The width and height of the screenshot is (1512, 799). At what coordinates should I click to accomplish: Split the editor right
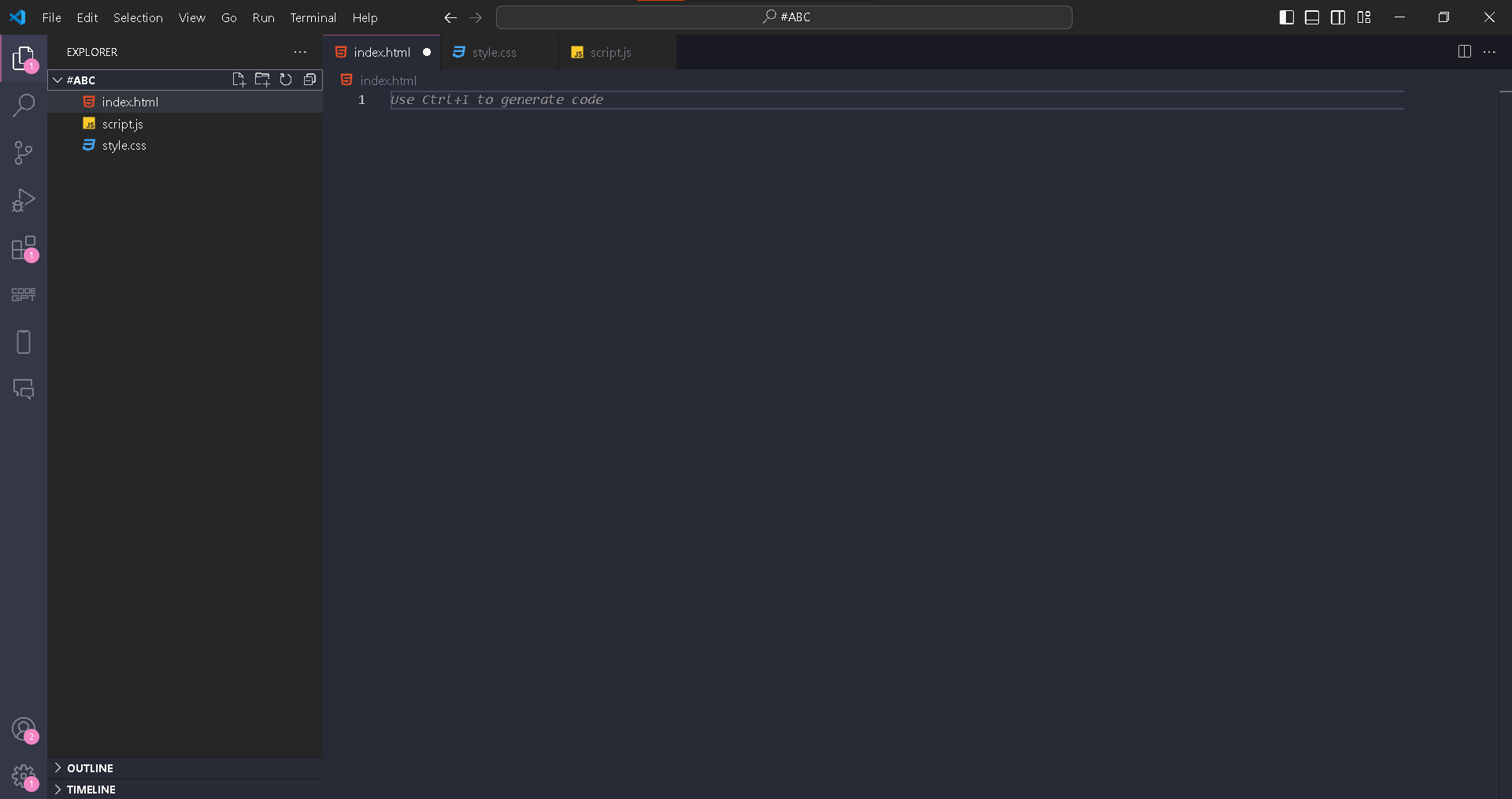click(1465, 52)
